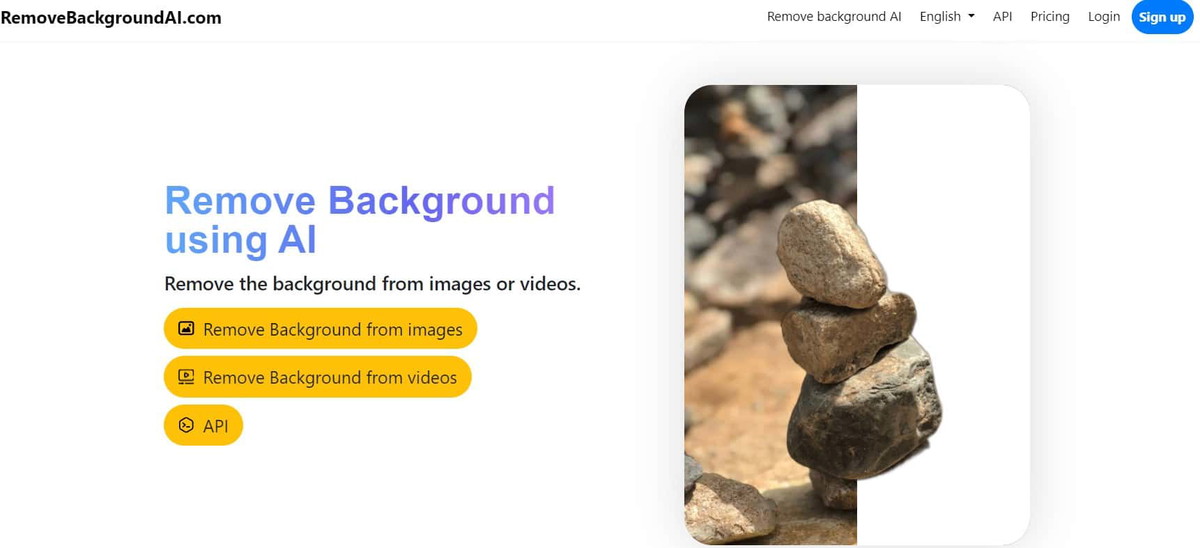The width and height of the screenshot is (1200, 548).
Task: Expand the English language dropdown
Action: (x=947, y=17)
